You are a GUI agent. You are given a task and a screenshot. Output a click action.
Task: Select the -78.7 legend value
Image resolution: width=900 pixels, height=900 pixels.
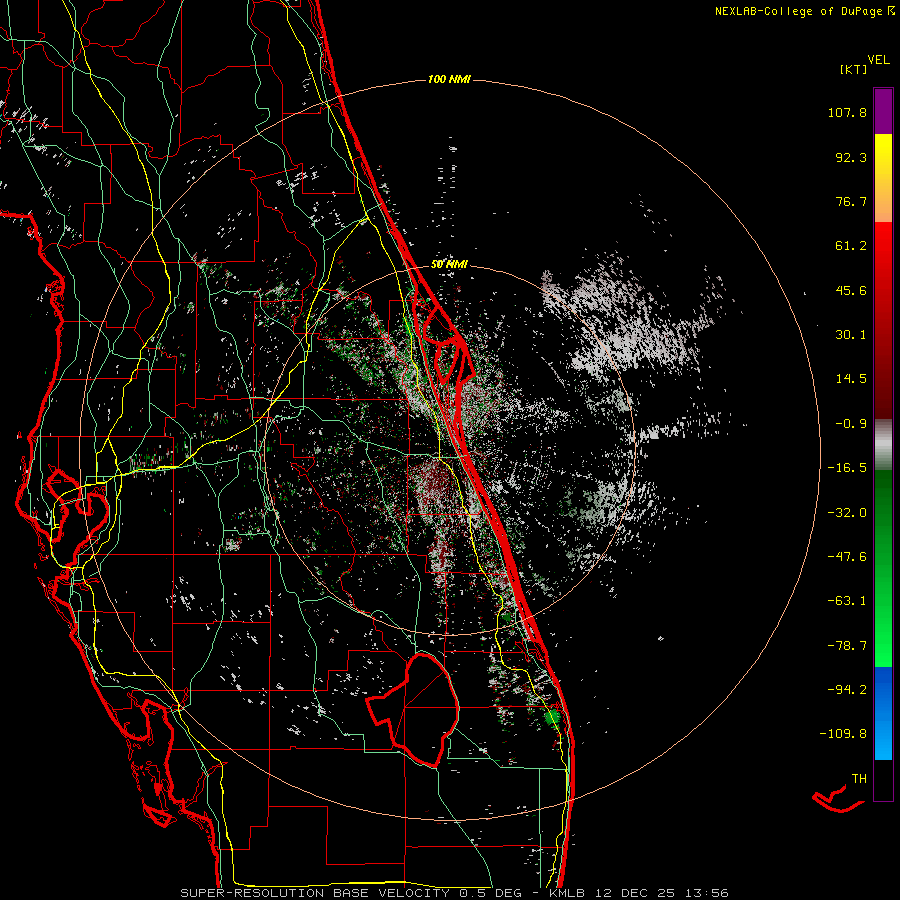[847, 646]
